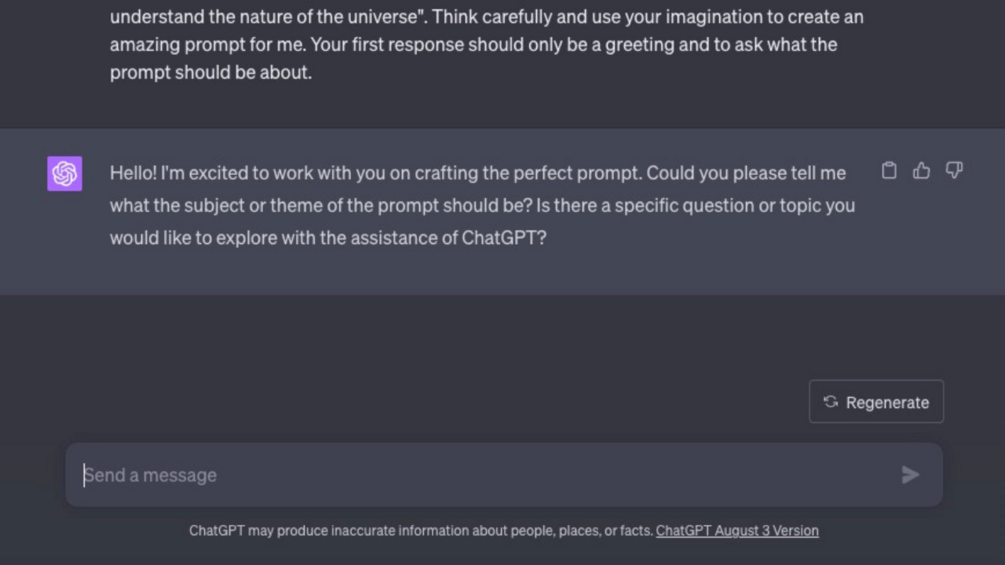This screenshot has width=1005, height=565.
Task: Click "Your first response should only" text
Action: [x=430, y=45]
